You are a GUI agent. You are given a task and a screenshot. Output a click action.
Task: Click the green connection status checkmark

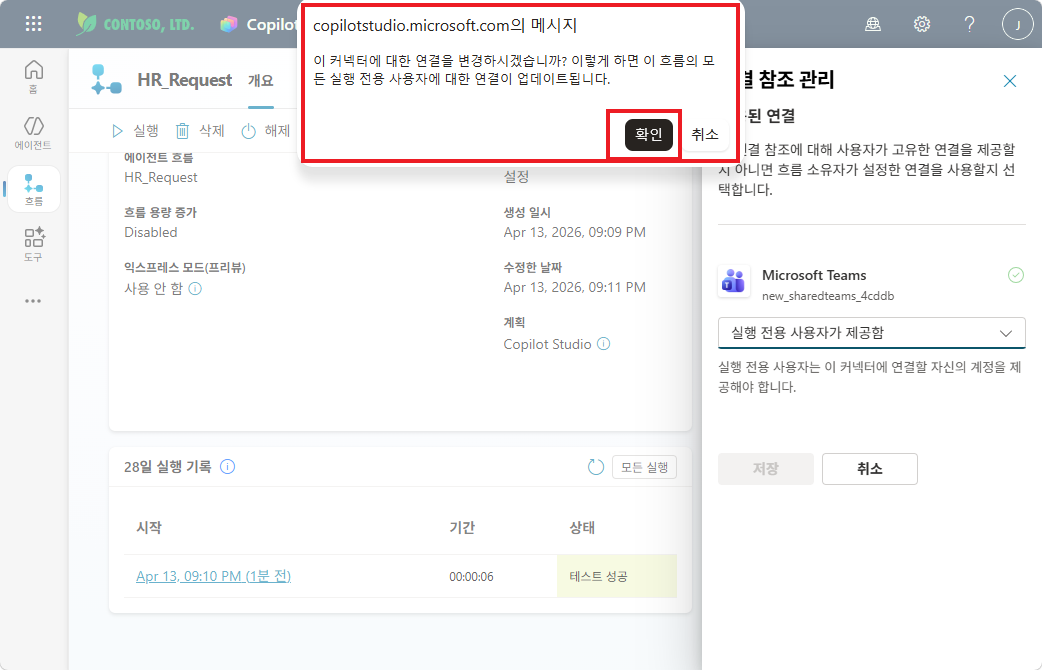[1015, 275]
